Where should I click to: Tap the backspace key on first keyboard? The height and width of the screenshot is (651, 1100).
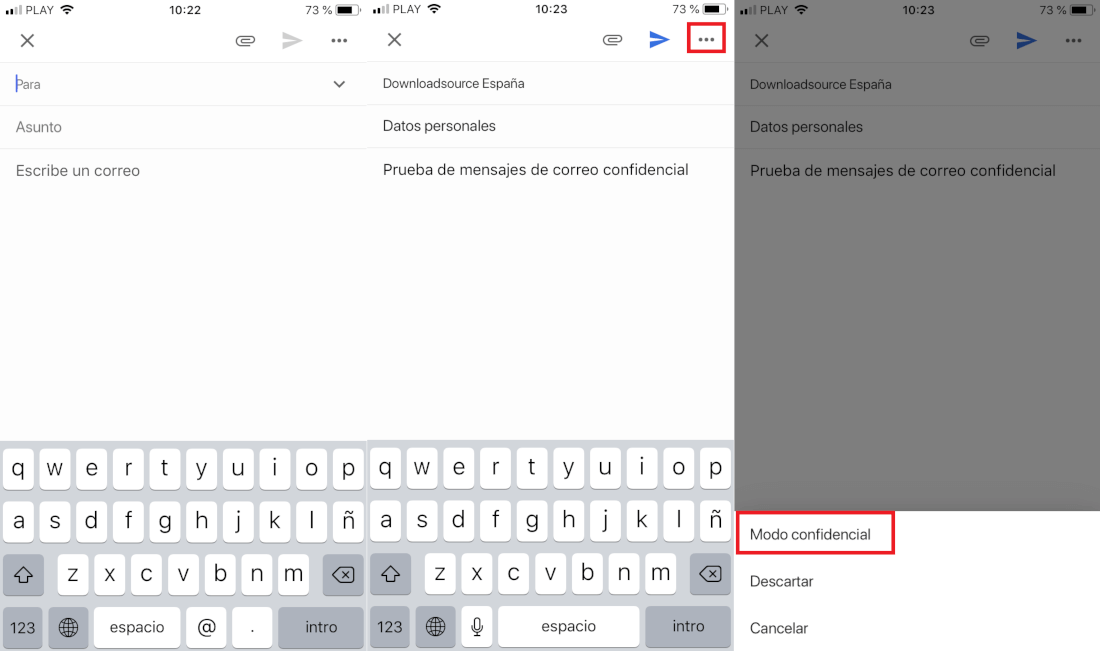pyautogui.click(x=343, y=575)
